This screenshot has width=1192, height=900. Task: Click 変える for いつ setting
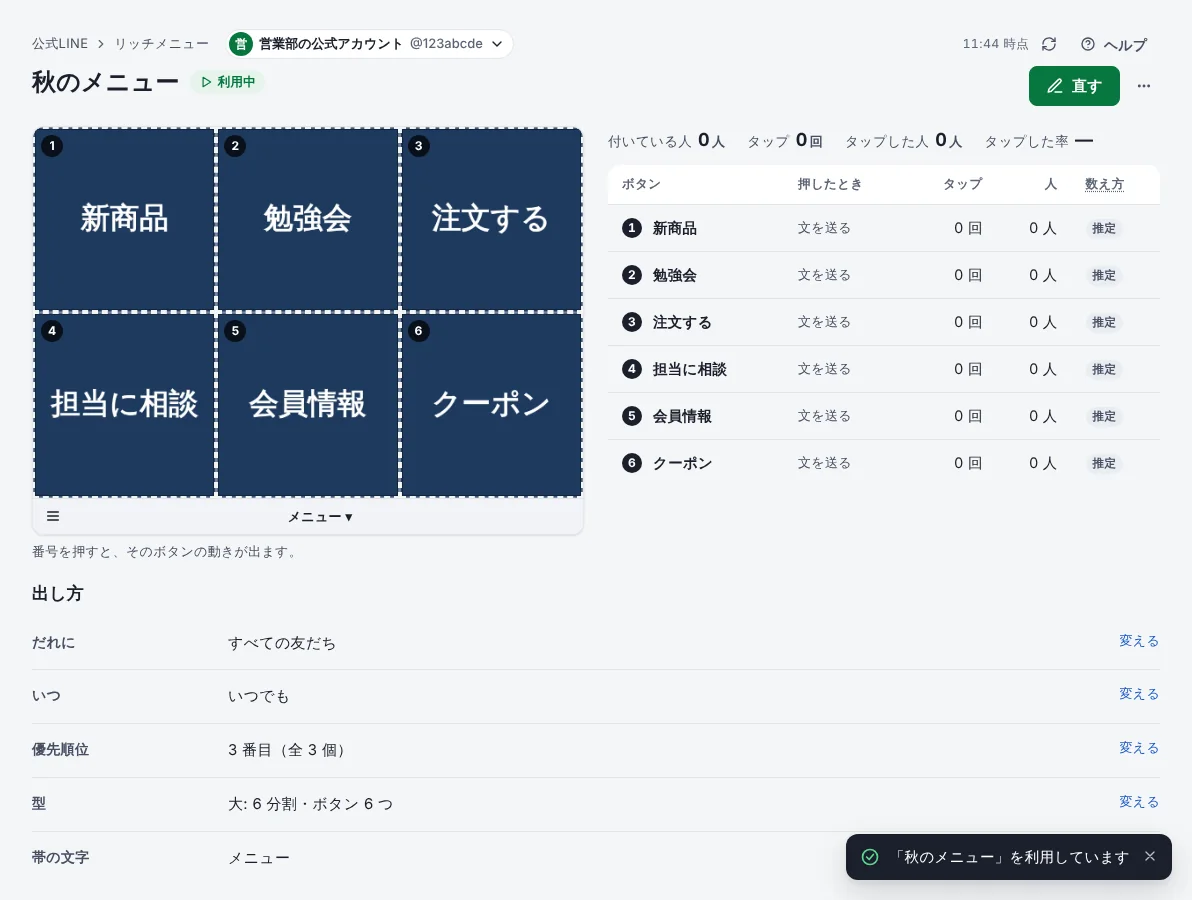coord(1139,694)
